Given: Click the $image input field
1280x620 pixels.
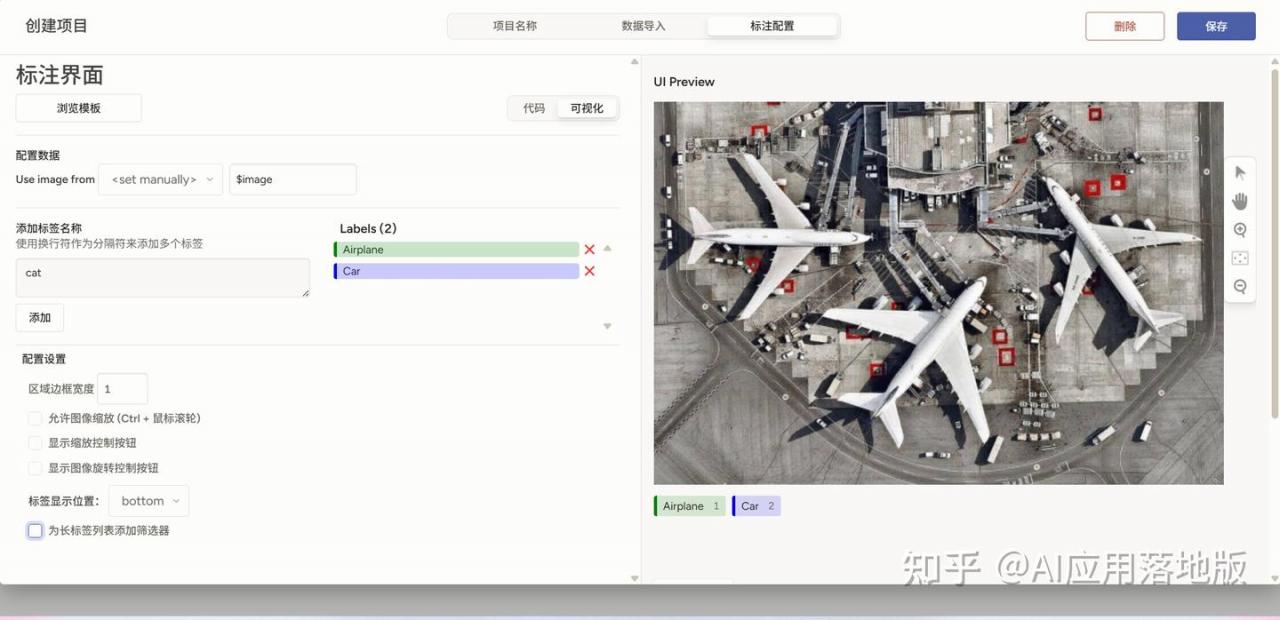Looking at the screenshot, I should pyautogui.click(x=293, y=180).
